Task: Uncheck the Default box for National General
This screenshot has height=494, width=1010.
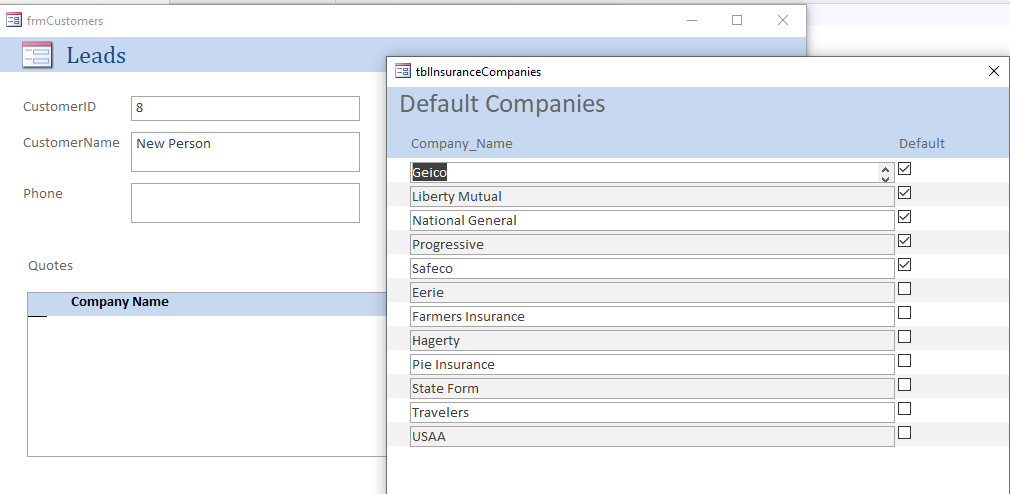Action: (904, 216)
